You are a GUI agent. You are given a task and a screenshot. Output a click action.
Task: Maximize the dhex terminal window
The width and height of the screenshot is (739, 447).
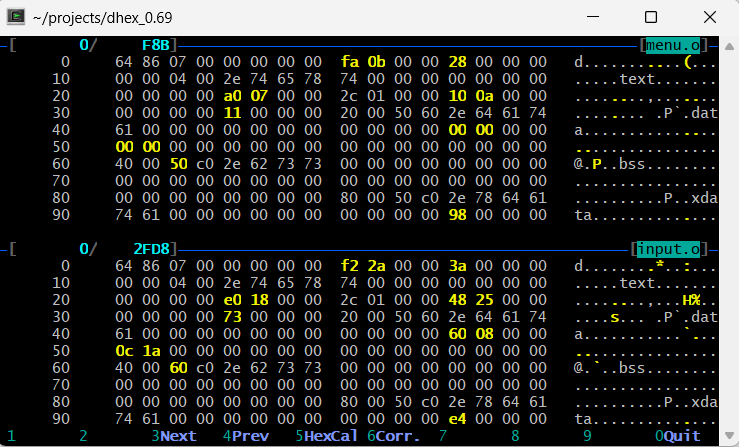coord(651,17)
